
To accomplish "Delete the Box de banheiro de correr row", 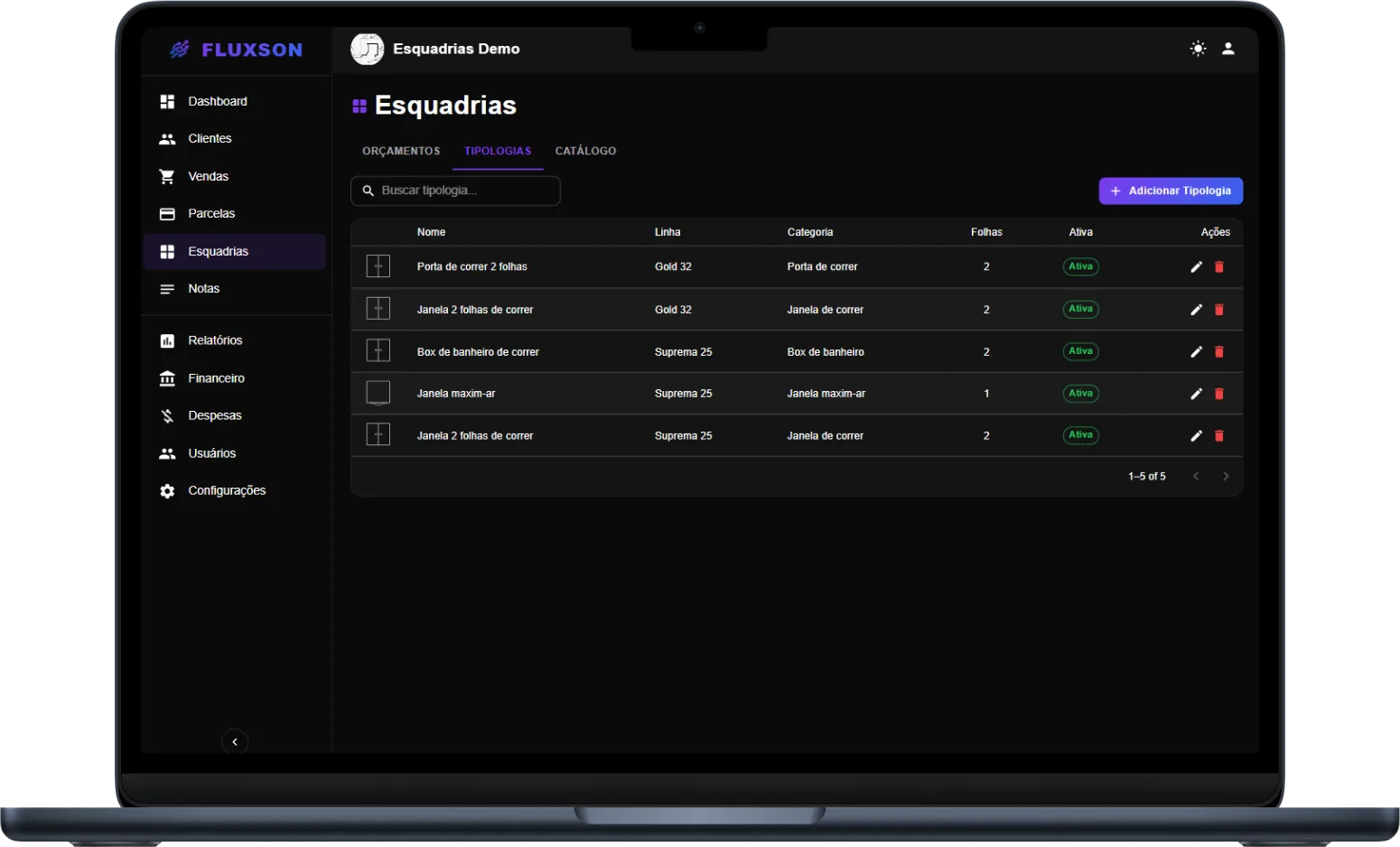I will [x=1219, y=352].
